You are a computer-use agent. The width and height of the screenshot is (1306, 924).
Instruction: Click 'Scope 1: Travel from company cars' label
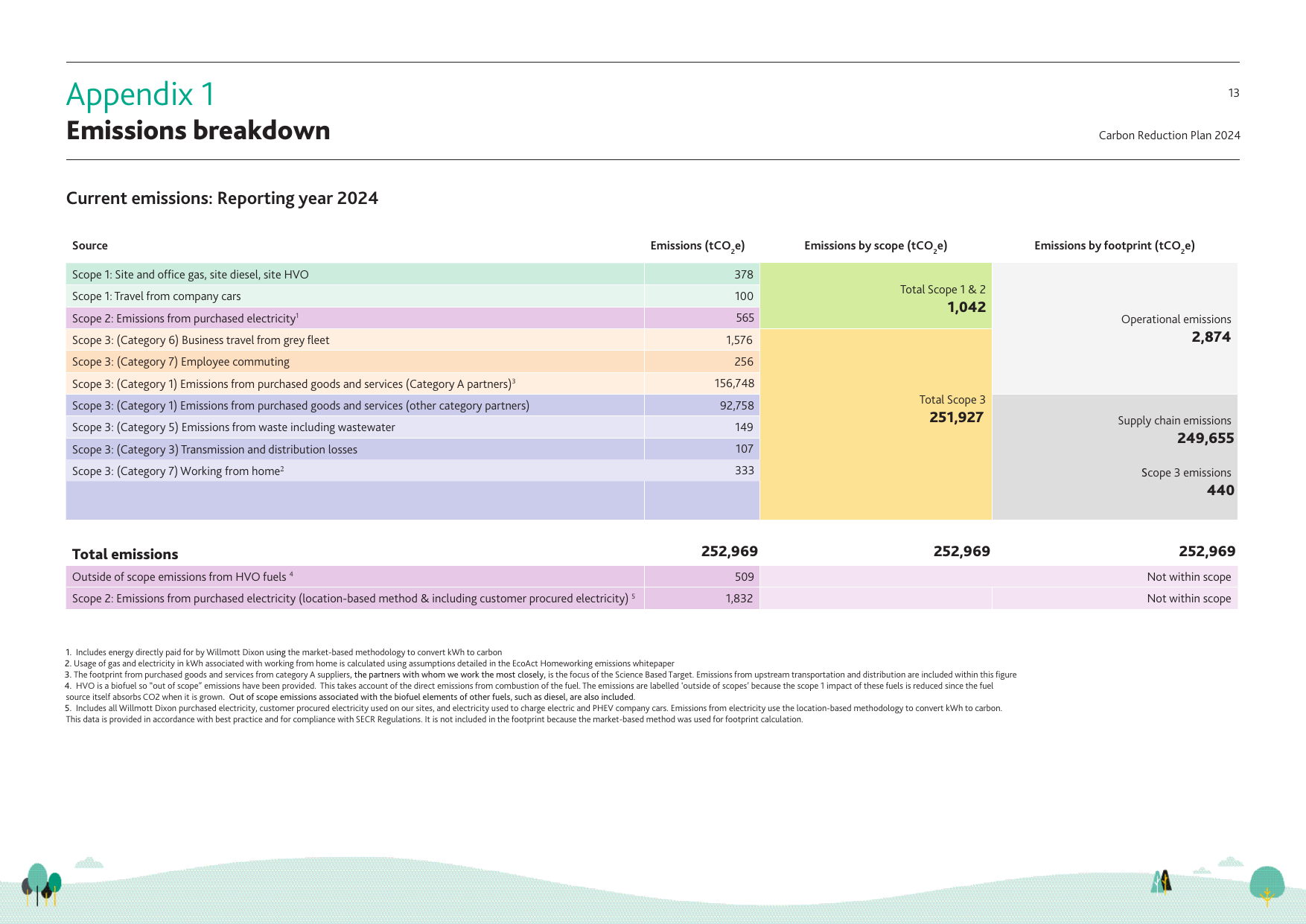156,296
